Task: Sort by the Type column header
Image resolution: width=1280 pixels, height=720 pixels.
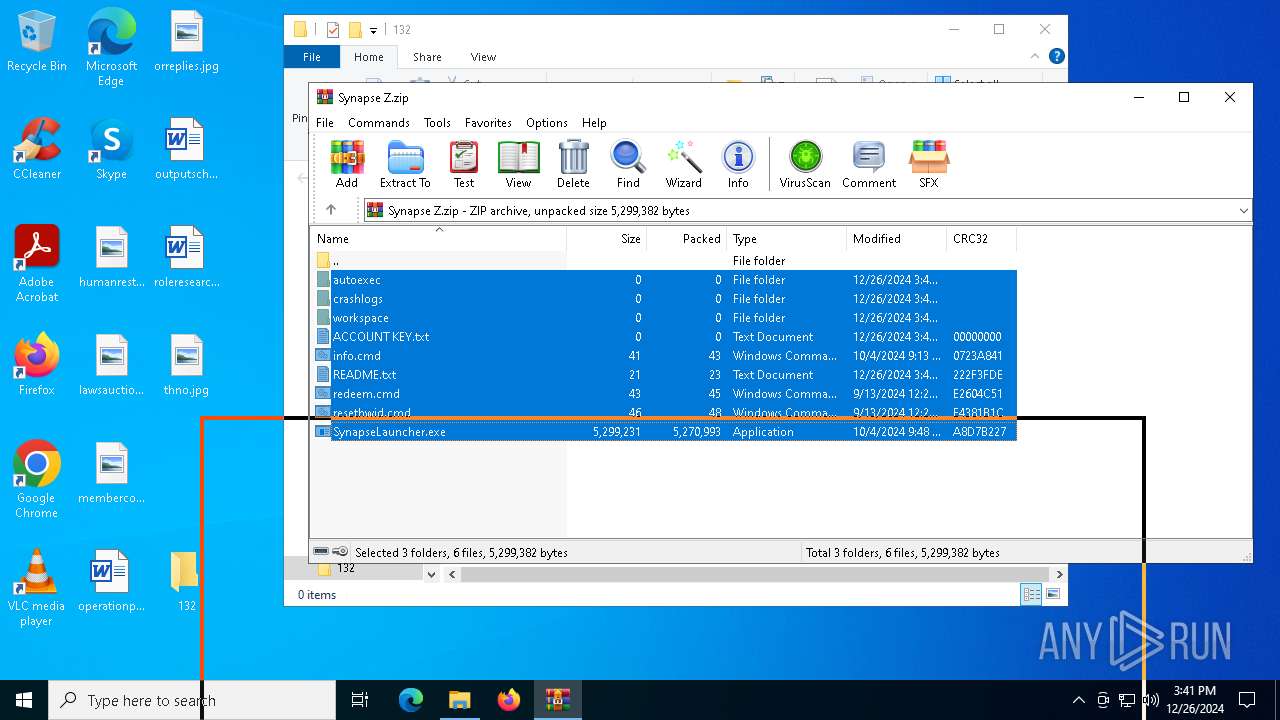Action: 786,239
